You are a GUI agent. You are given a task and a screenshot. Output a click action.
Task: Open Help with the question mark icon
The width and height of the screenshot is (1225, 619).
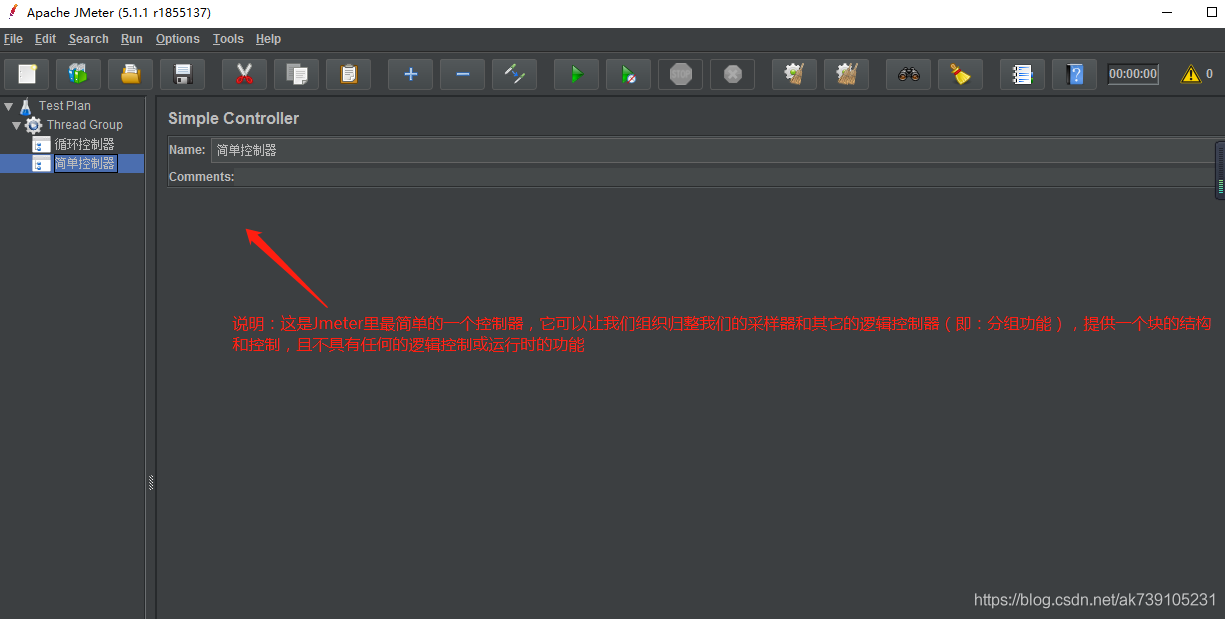point(1074,74)
